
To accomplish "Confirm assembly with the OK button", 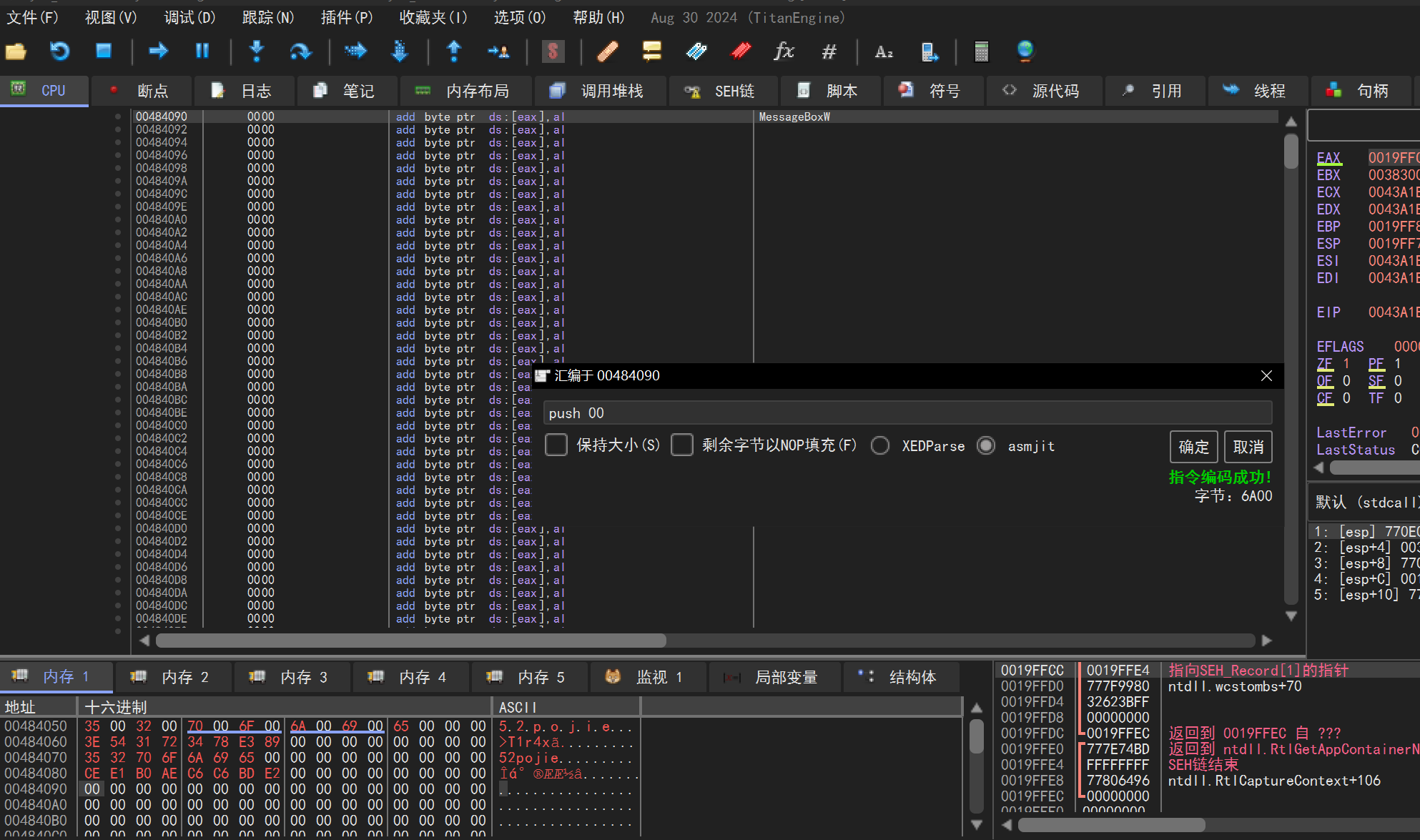I will coord(1194,447).
